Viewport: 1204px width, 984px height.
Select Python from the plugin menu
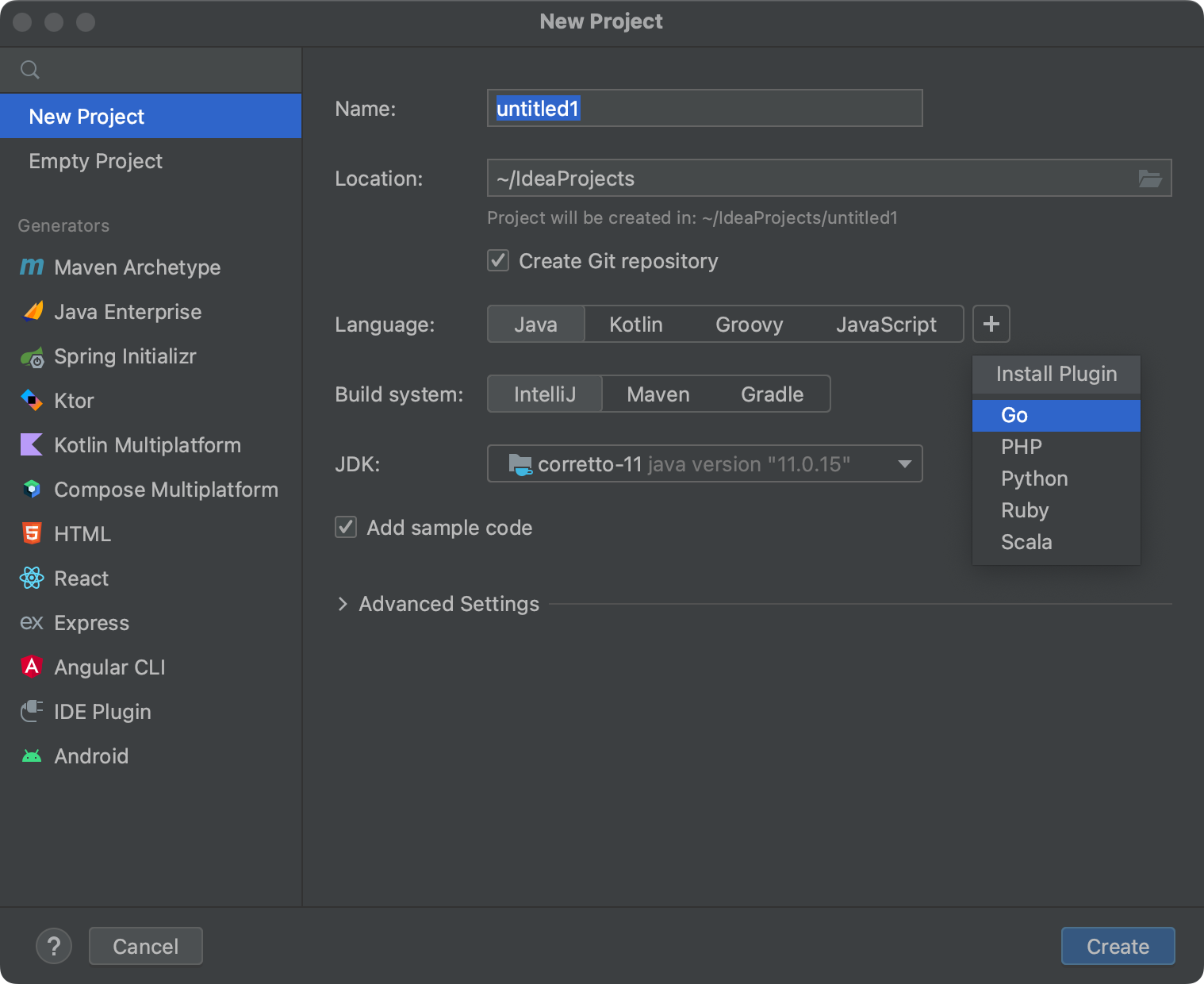1033,478
